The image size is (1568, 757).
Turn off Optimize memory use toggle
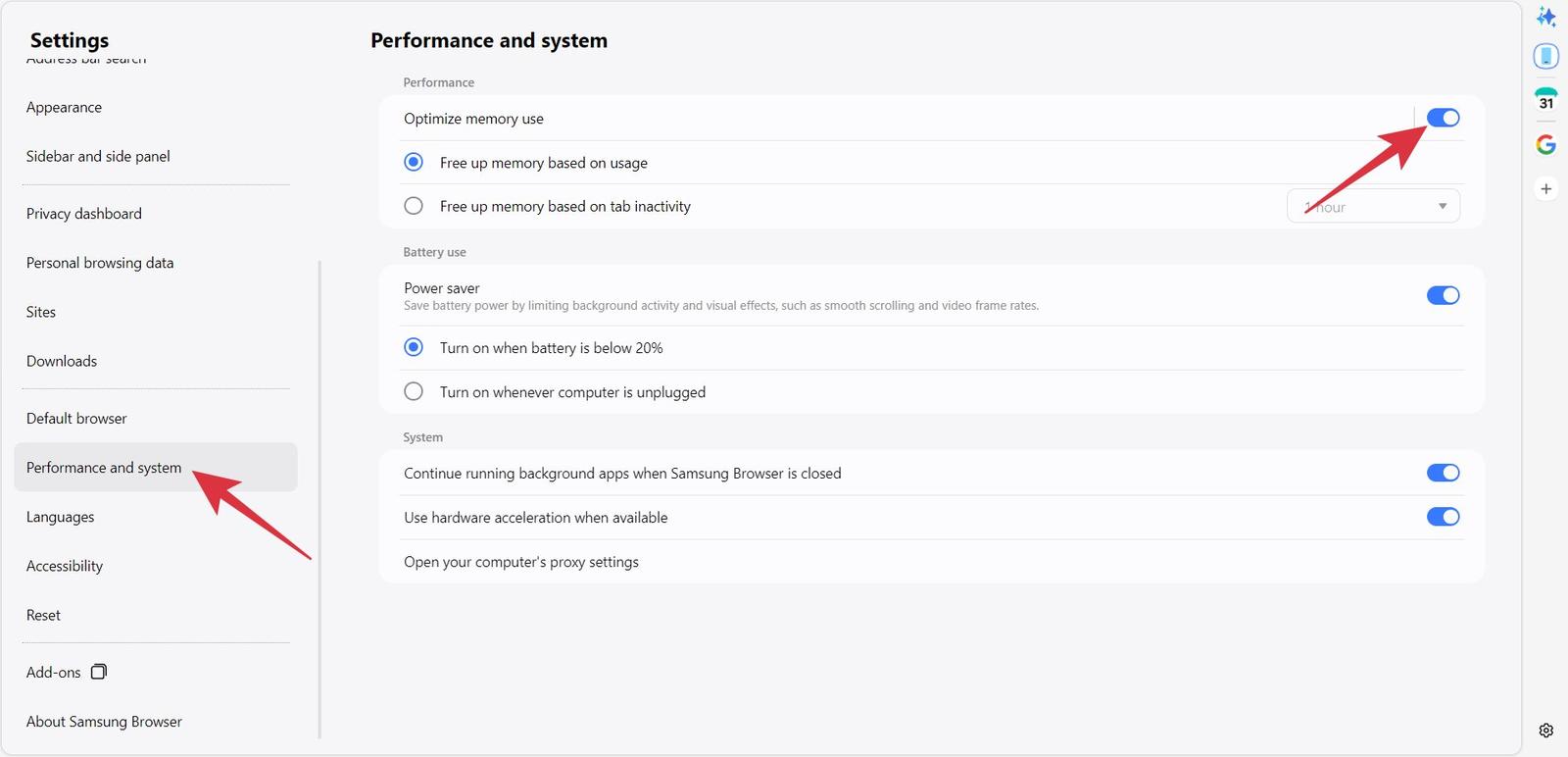click(1443, 118)
